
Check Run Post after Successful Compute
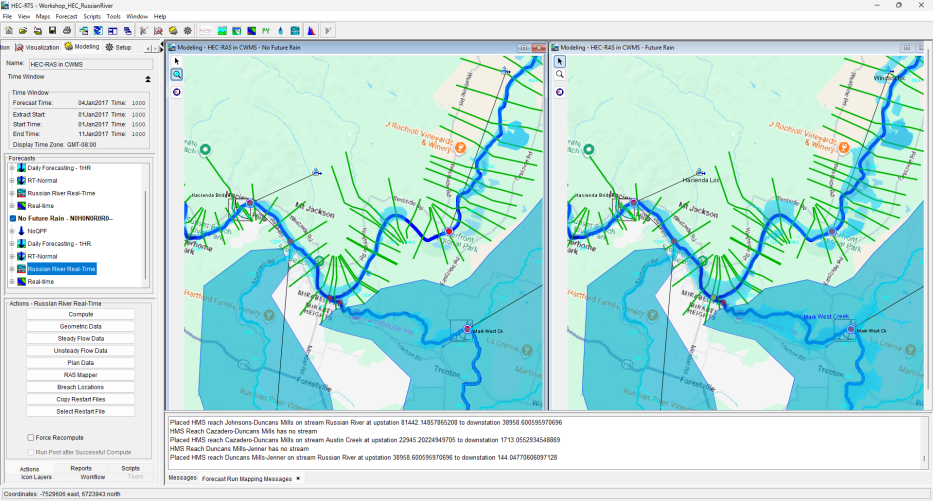tap(30, 452)
